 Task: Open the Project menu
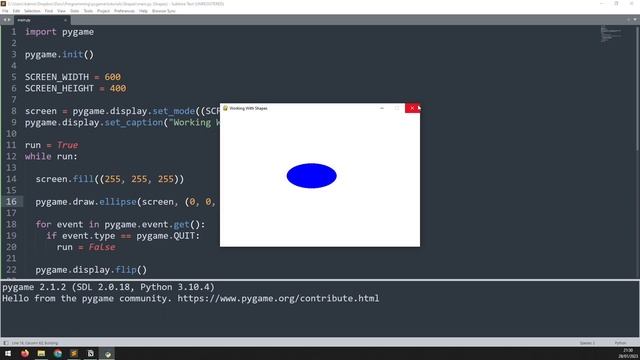click(103, 11)
